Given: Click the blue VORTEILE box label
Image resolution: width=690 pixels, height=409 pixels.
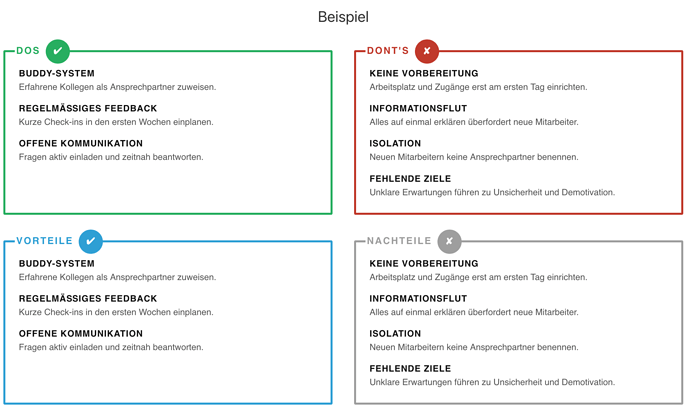Looking at the screenshot, I should point(44,241).
